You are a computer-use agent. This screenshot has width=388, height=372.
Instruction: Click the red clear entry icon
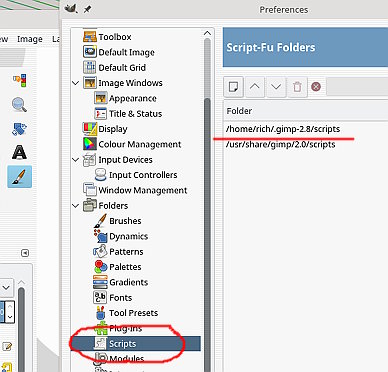(x=316, y=87)
